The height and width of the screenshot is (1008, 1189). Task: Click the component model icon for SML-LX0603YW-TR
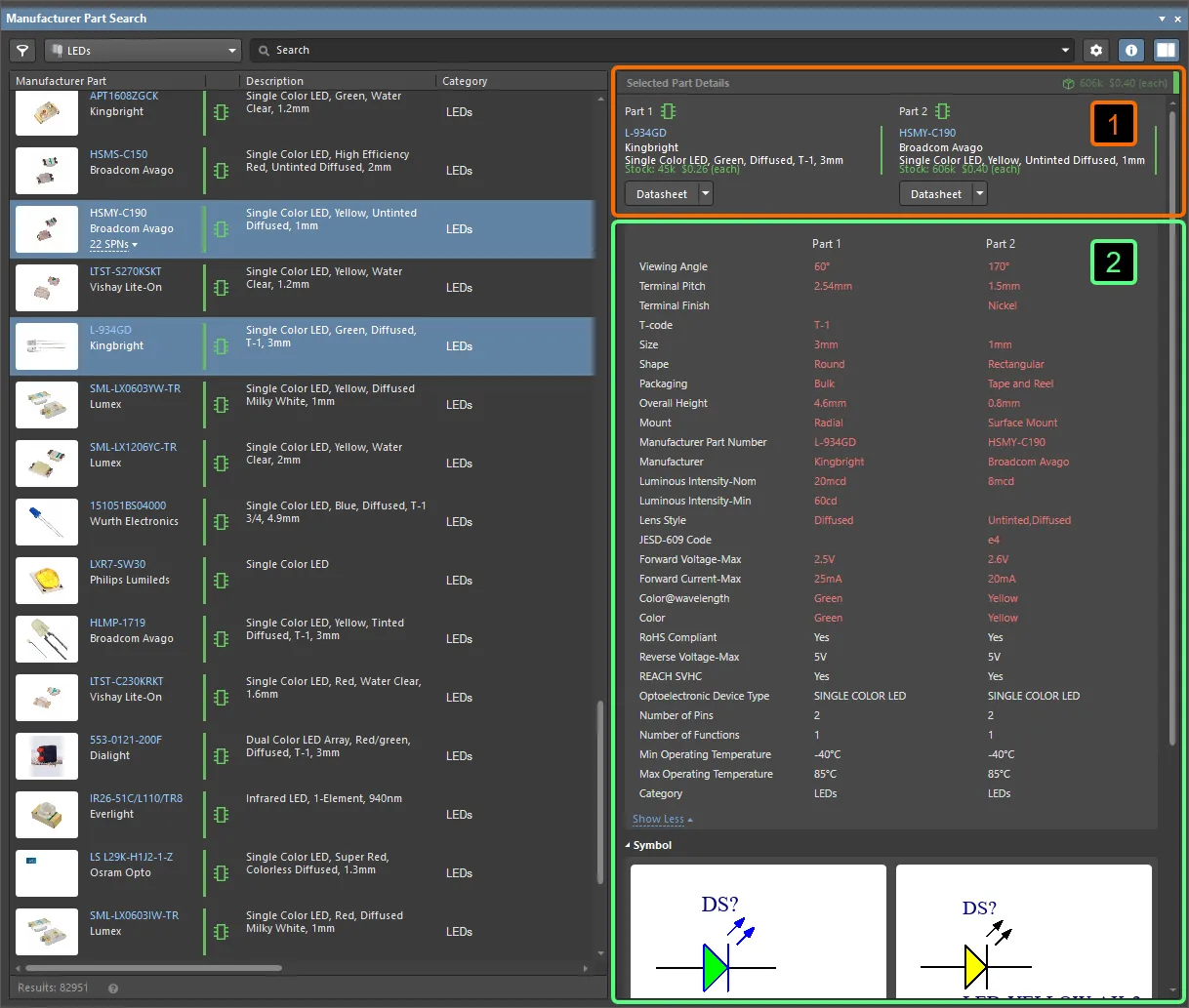(x=222, y=405)
